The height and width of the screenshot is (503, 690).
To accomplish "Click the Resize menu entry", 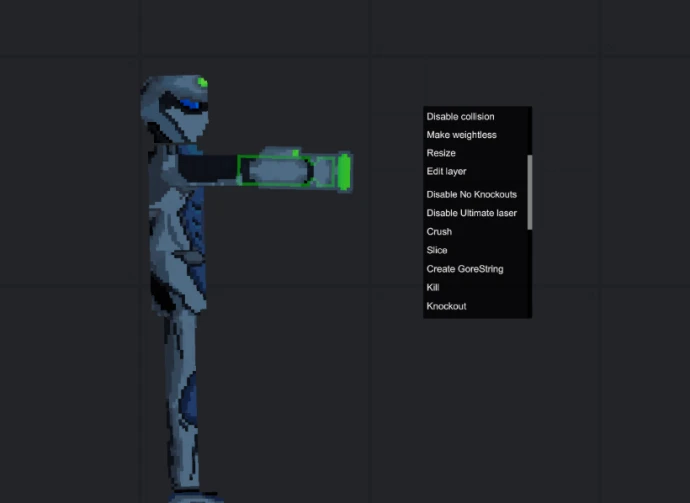I will (x=441, y=153).
